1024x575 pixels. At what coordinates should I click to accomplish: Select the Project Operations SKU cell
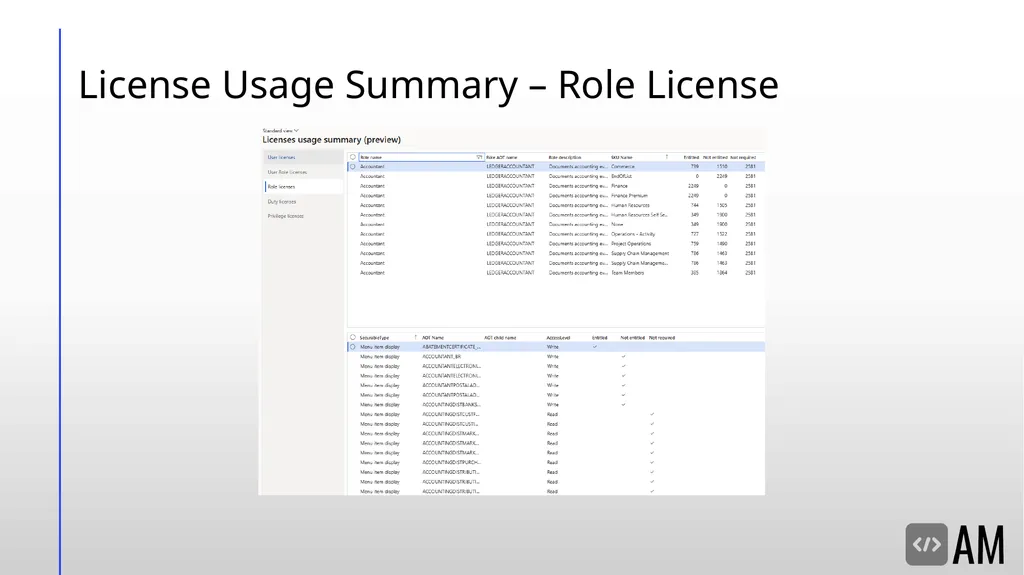[x=631, y=244]
